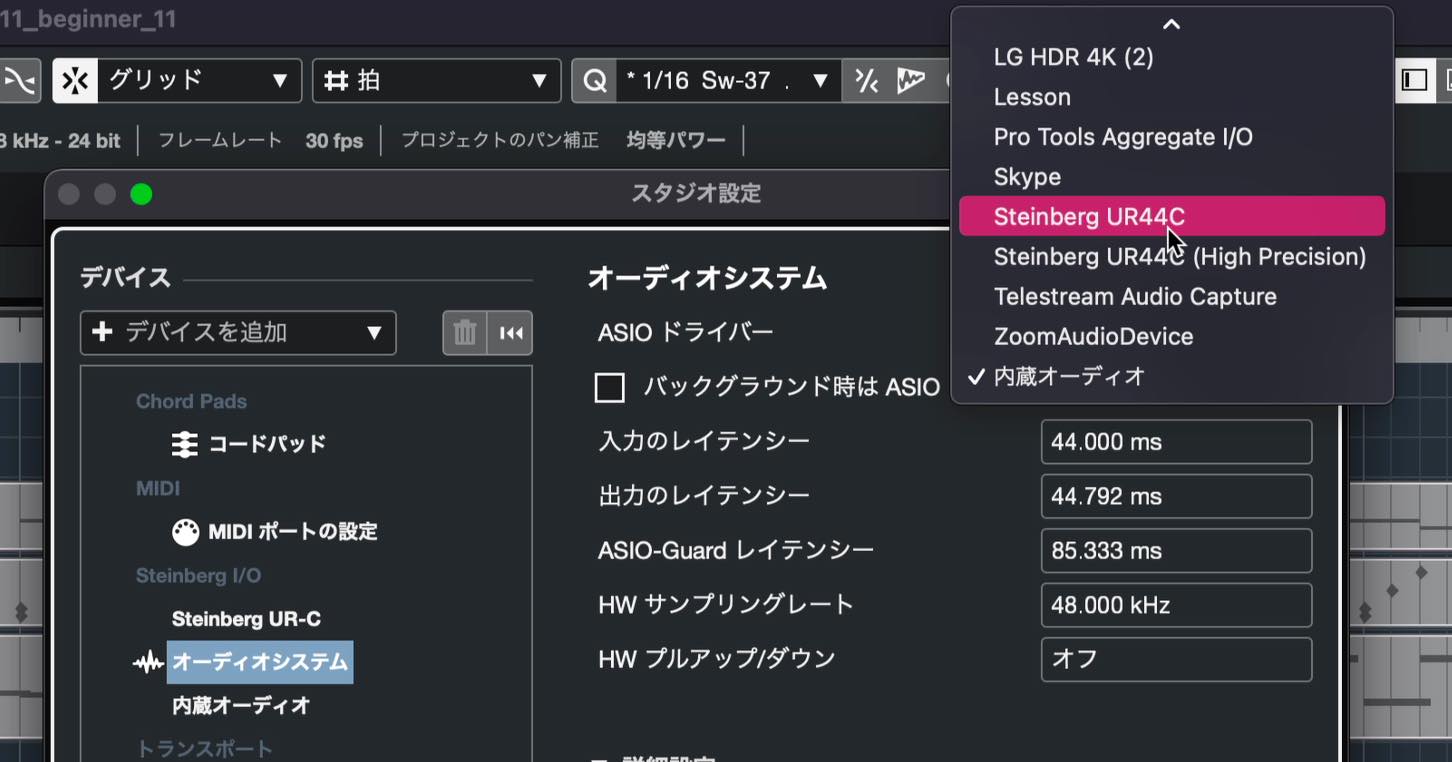The image size is (1452, 762).
Task: Select LG HDR 4K (2) audio device
Action: 1172,57
